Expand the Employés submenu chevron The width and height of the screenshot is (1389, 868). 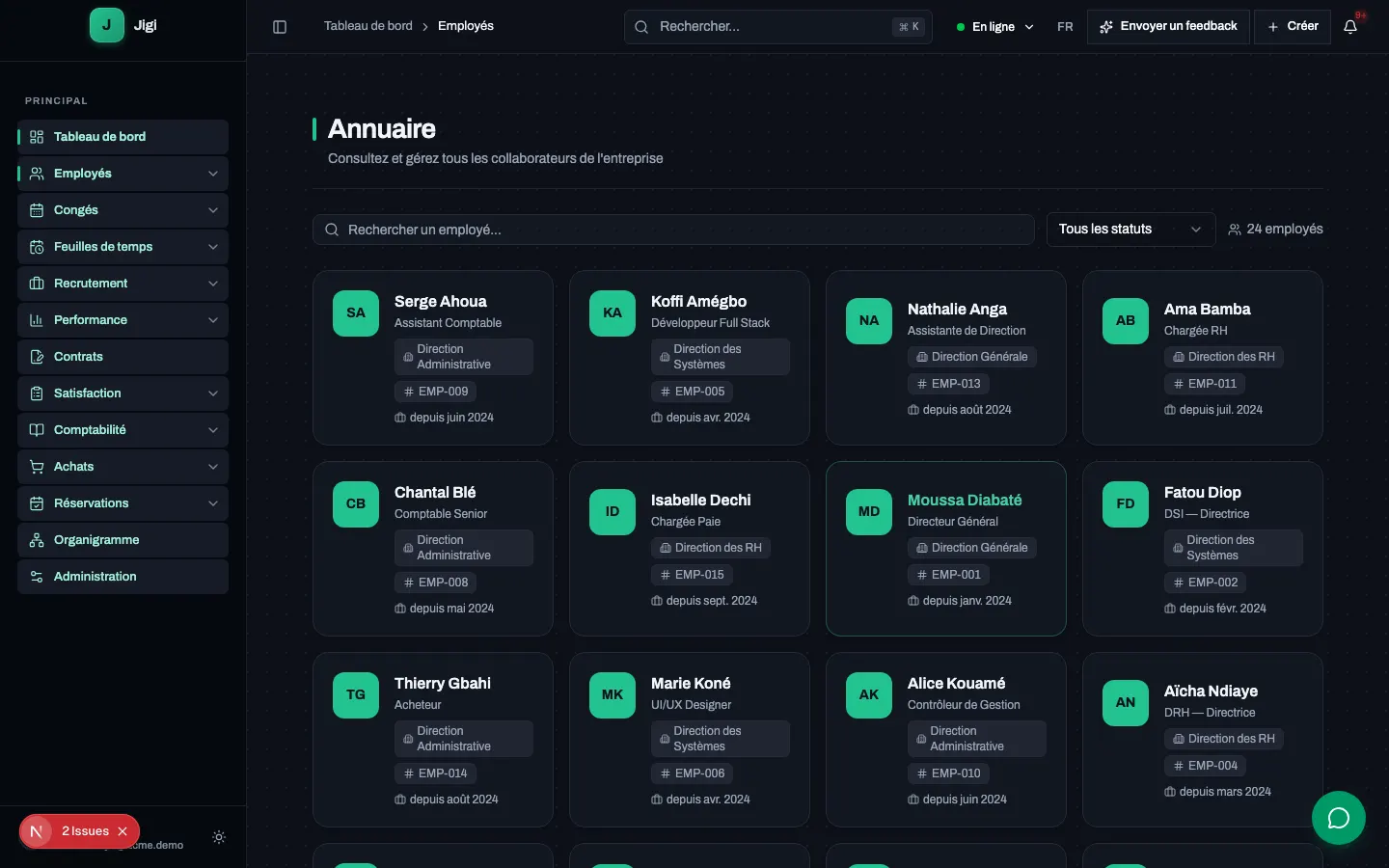click(213, 174)
